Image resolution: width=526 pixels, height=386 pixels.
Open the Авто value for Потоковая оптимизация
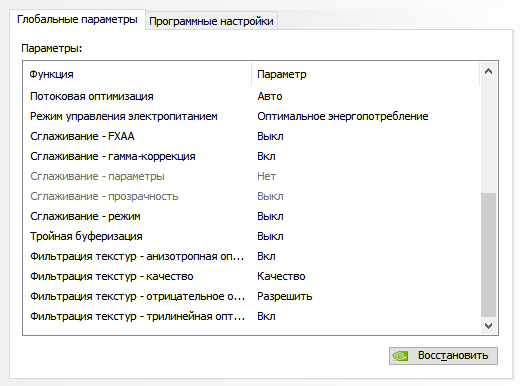[270, 96]
